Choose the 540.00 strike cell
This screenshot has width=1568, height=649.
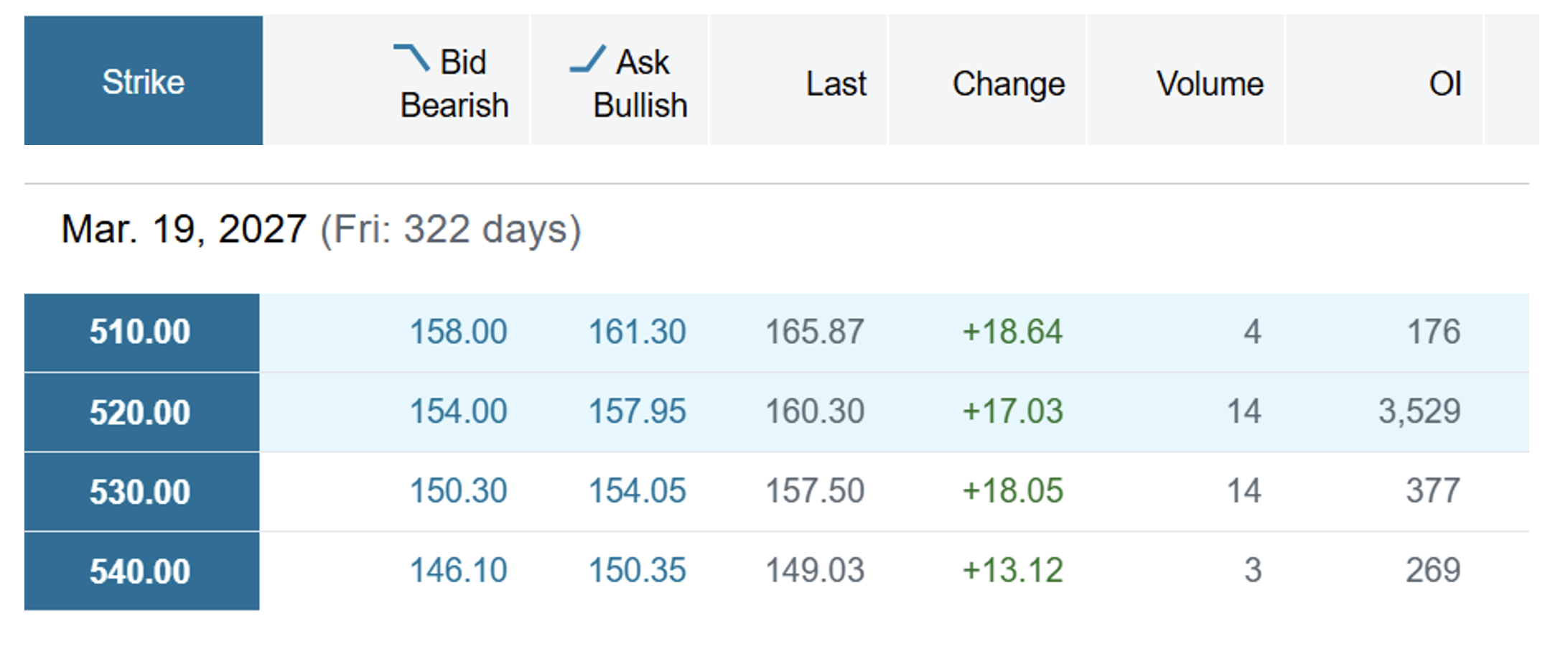pyautogui.click(x=141, y=571)
